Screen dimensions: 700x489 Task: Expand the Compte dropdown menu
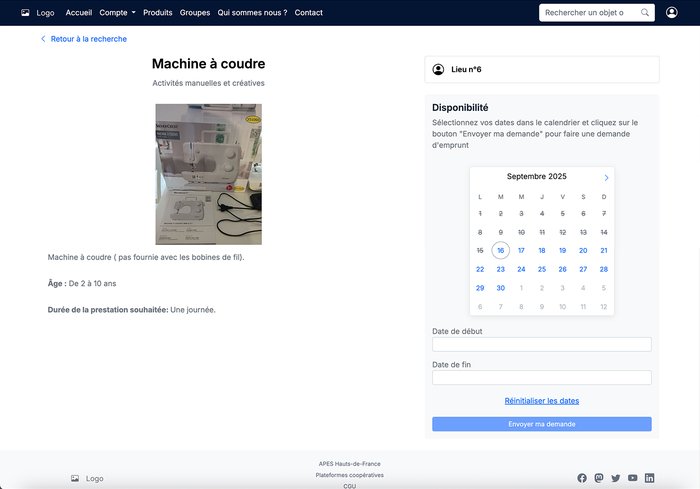click(117, 13)
